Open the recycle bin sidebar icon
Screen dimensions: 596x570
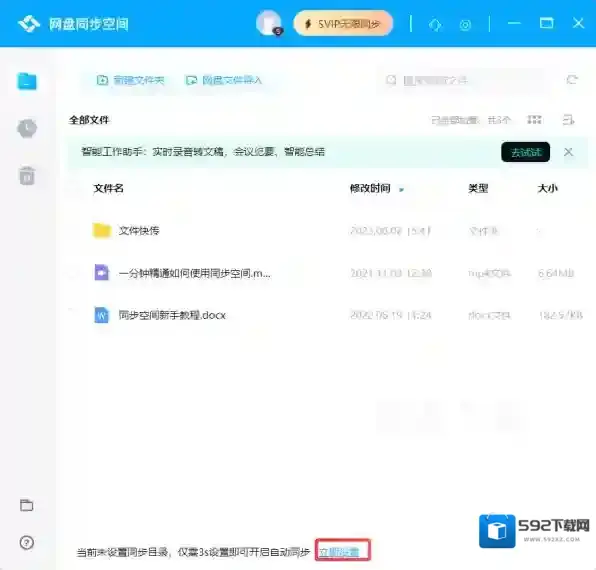click(27, 176)
